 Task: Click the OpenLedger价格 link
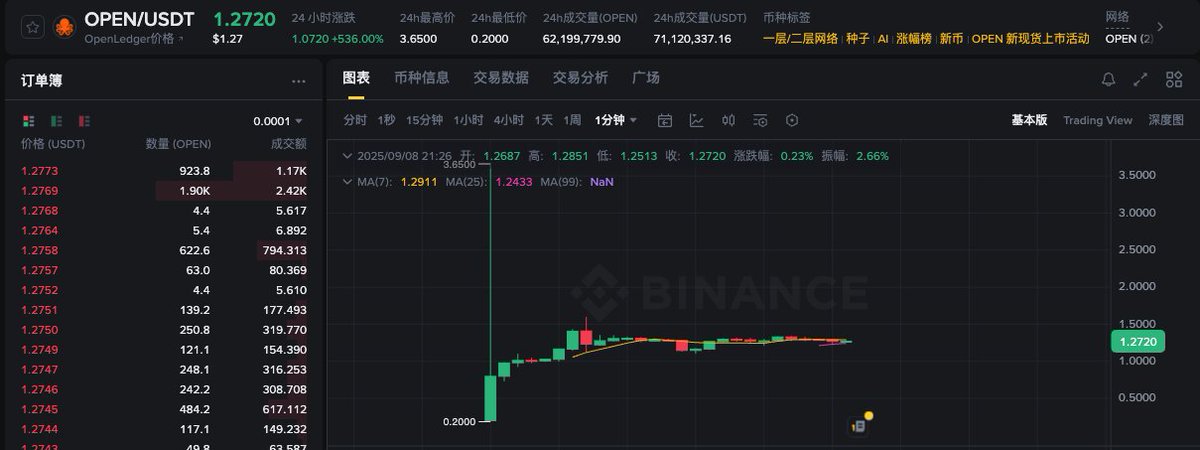132,39
